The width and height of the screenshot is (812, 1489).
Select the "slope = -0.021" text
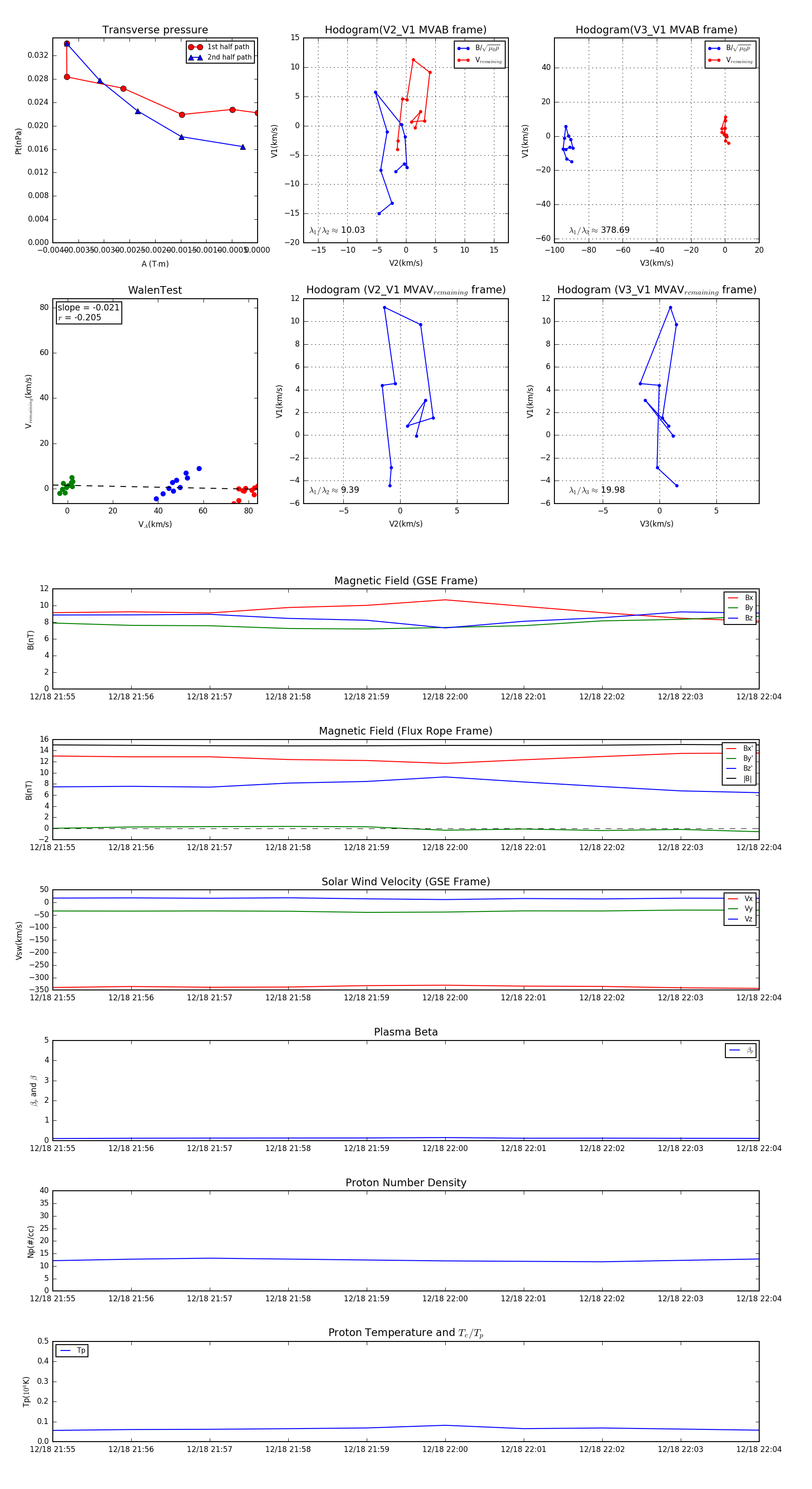tap(88, 308)
